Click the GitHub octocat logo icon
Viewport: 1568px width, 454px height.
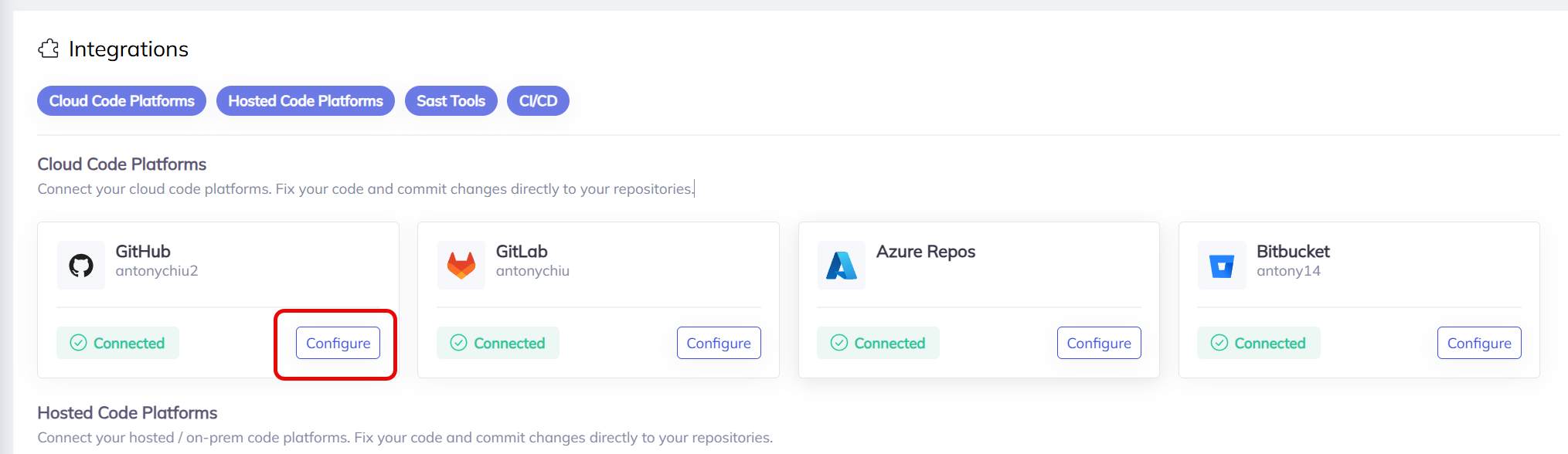[x=81, y=266]
